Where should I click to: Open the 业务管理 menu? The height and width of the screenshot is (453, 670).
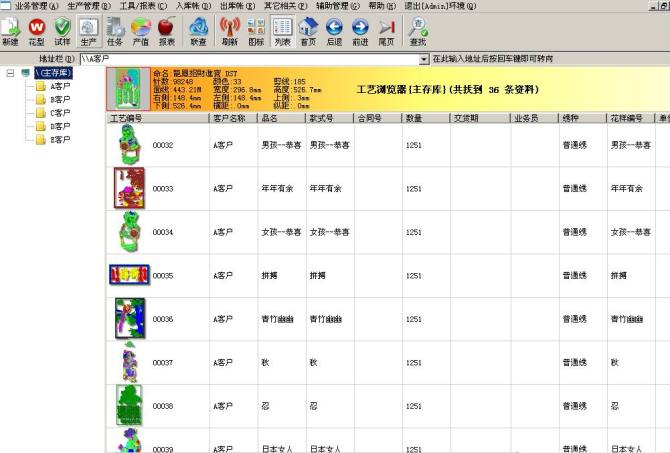click(32, 6)
